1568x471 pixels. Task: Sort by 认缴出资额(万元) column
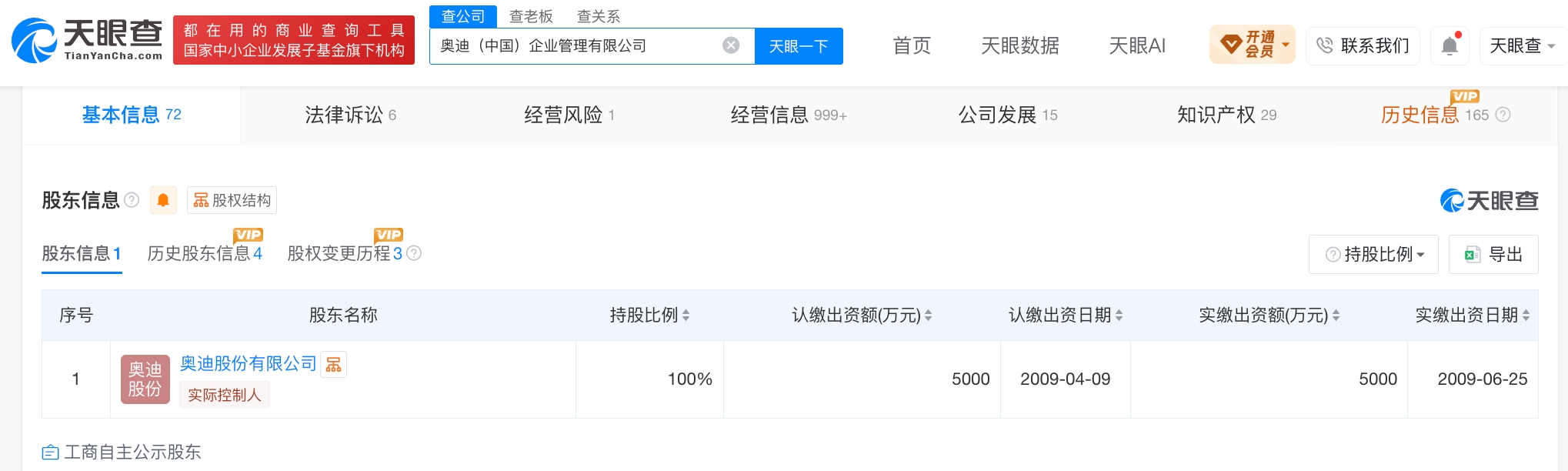(x=928, y=316)
